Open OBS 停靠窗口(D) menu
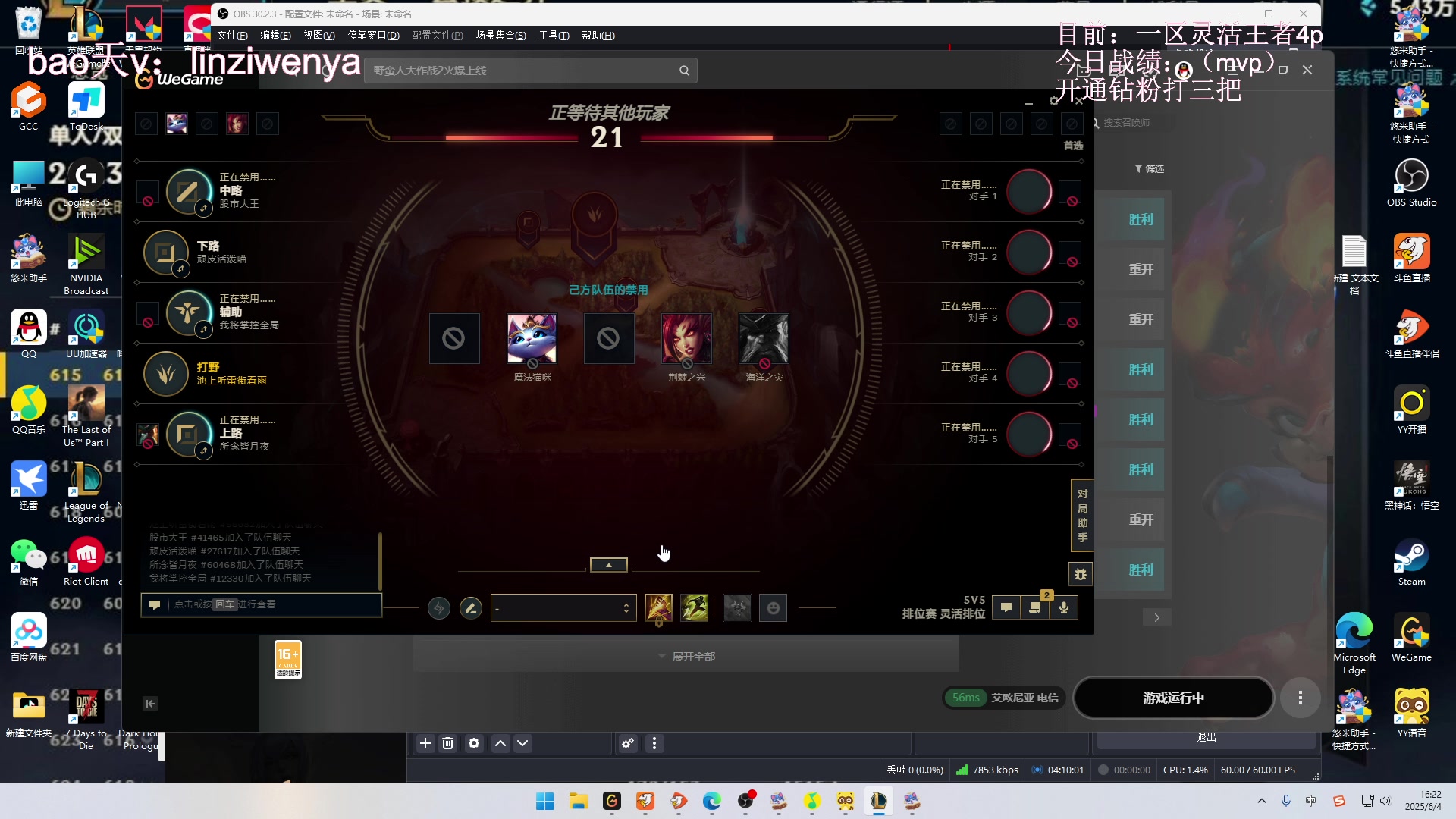1456x819 pixels. (x=373, y=36)
